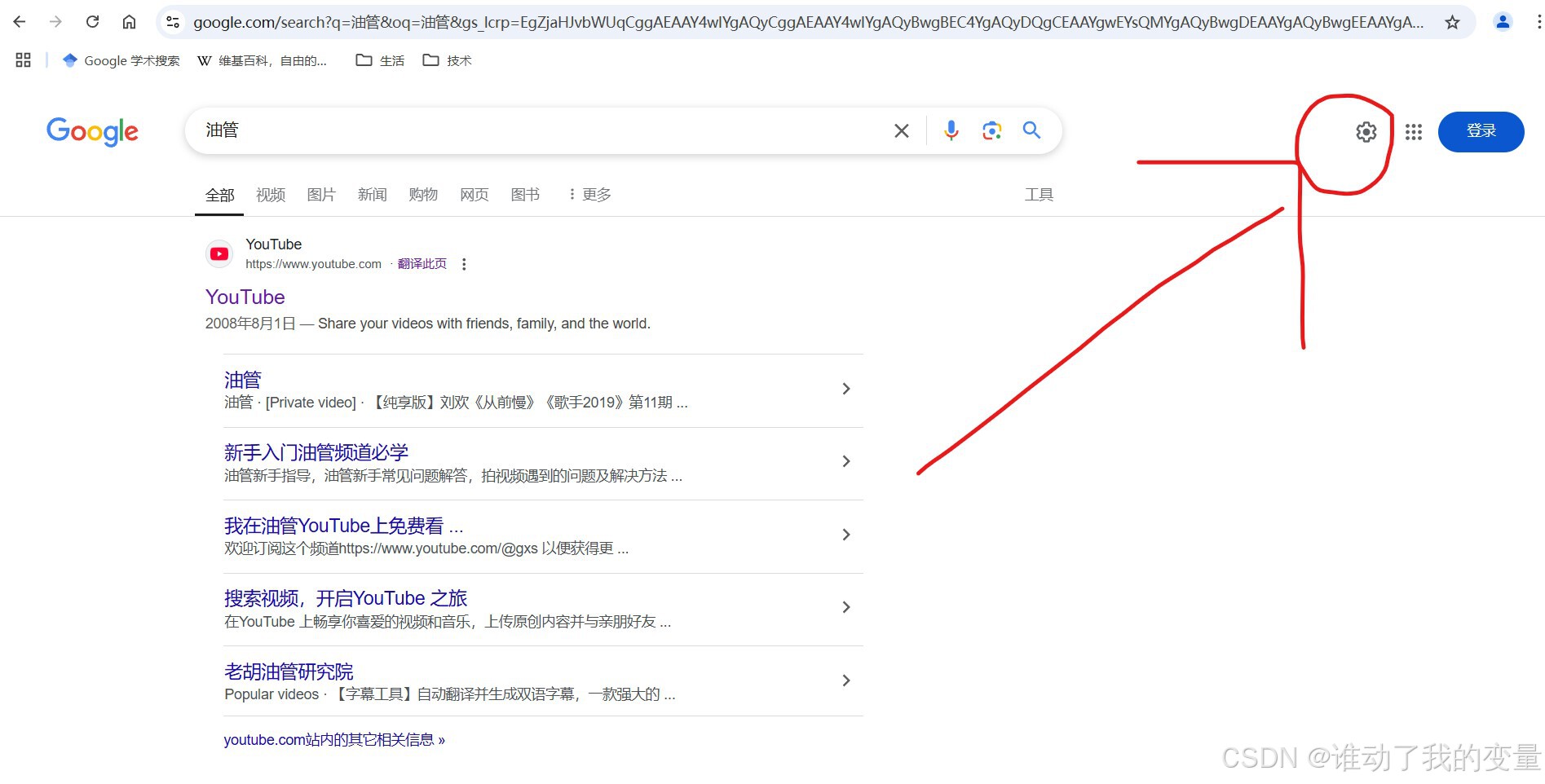Expand chevron for 老胡油管研究院
This screenshot has width=1545, height=784.
[846, 680]
